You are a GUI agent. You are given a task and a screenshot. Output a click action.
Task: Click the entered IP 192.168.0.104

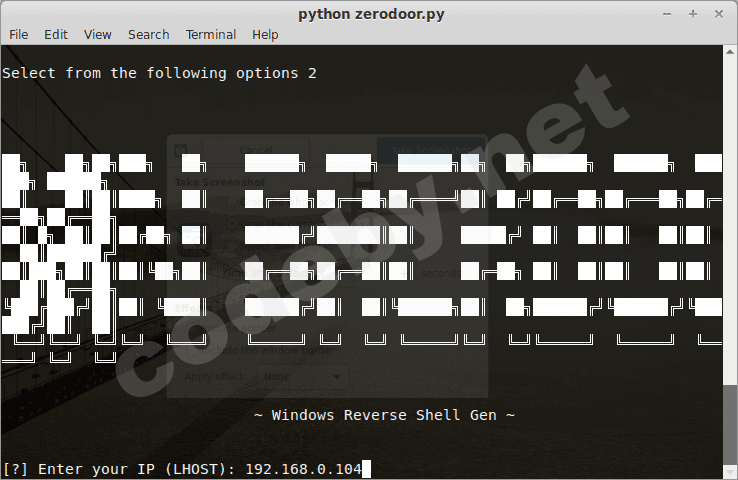click(x=303, y=469)
